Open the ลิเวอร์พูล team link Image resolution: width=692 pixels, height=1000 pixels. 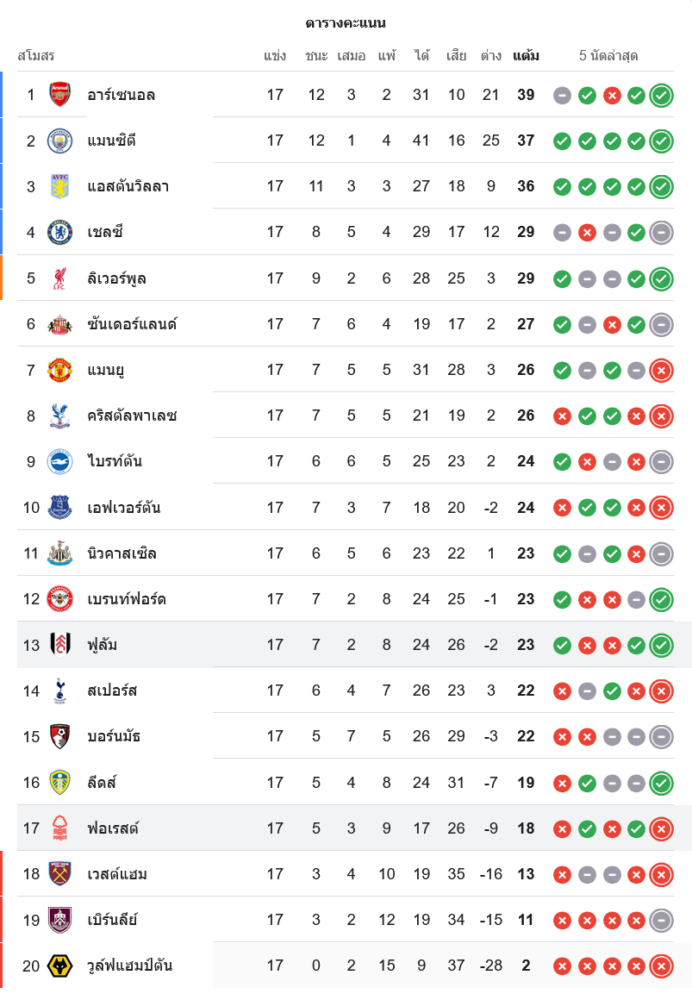click(116, 278)
